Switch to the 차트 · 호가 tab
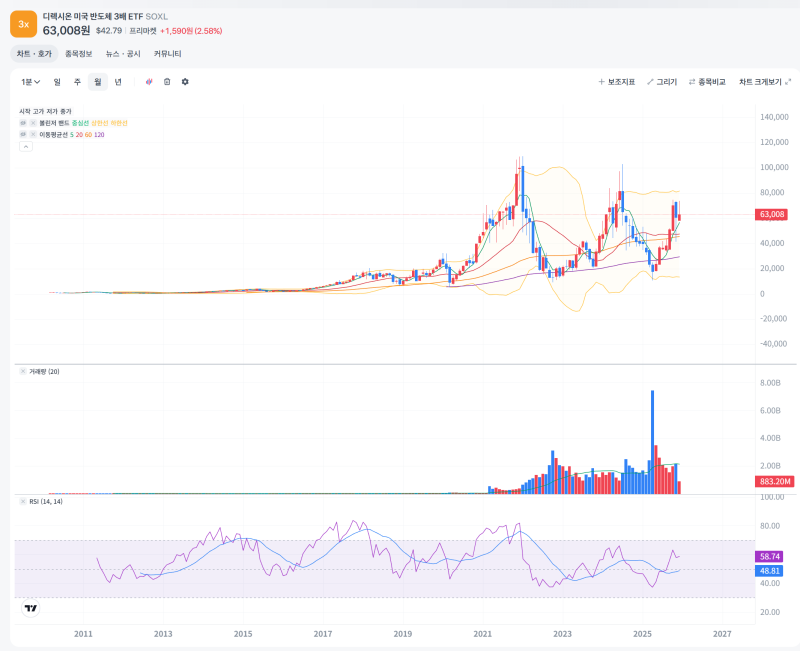Viewport: 800px width, 651px height. pos(34,54)
